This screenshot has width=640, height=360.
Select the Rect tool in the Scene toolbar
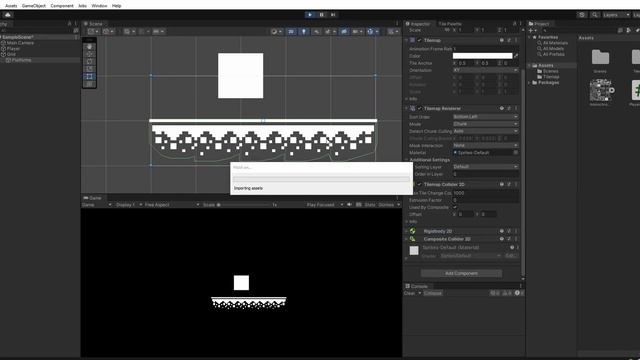click(x=89, y=77)
